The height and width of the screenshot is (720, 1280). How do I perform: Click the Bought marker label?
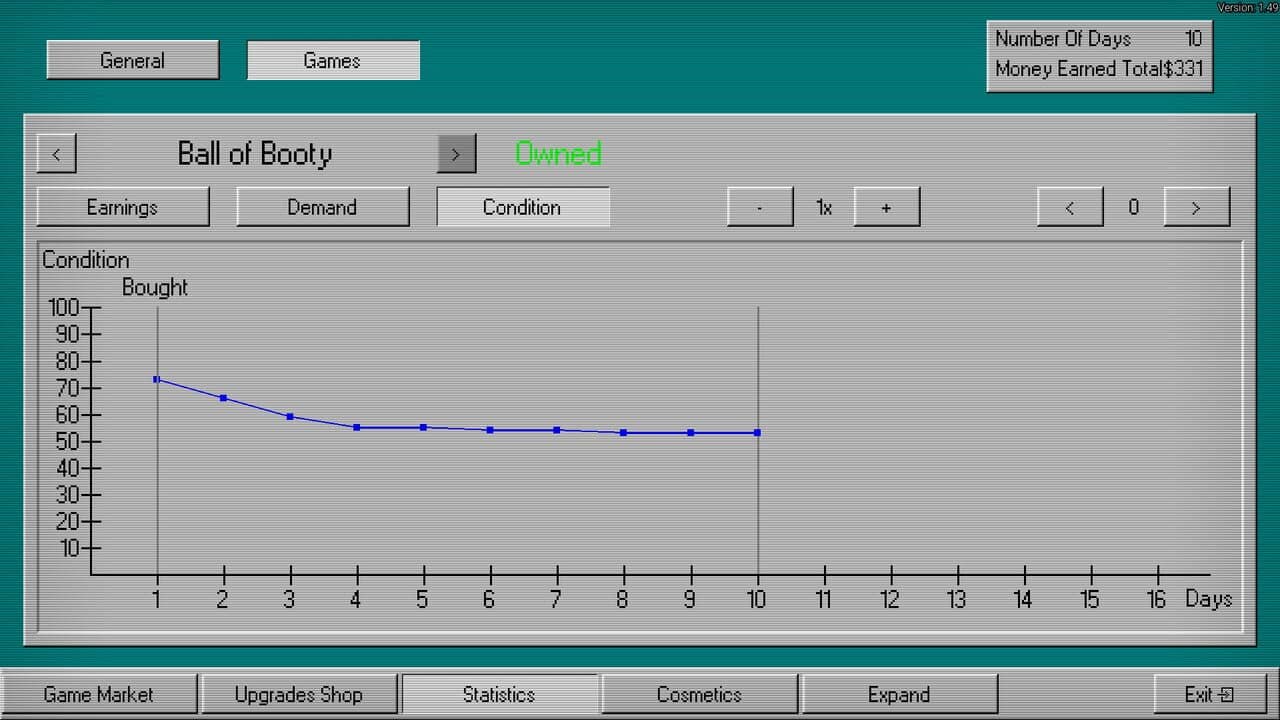coord(155,287)
